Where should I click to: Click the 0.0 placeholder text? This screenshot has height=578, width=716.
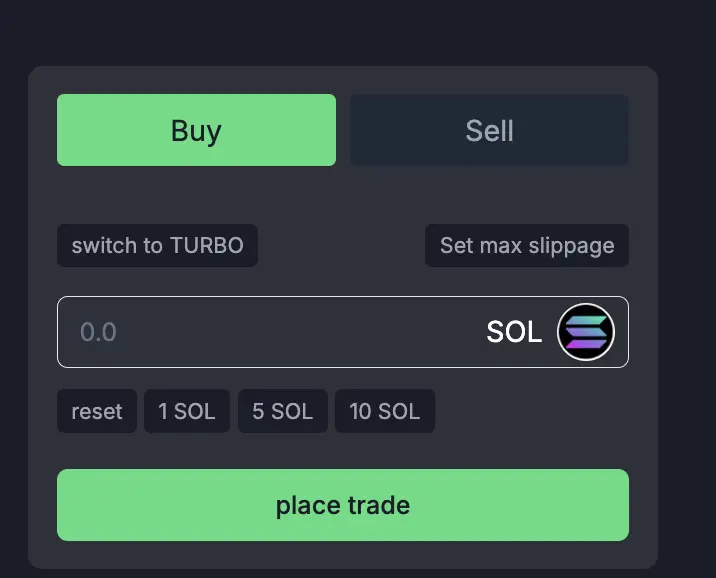[98, 332]
